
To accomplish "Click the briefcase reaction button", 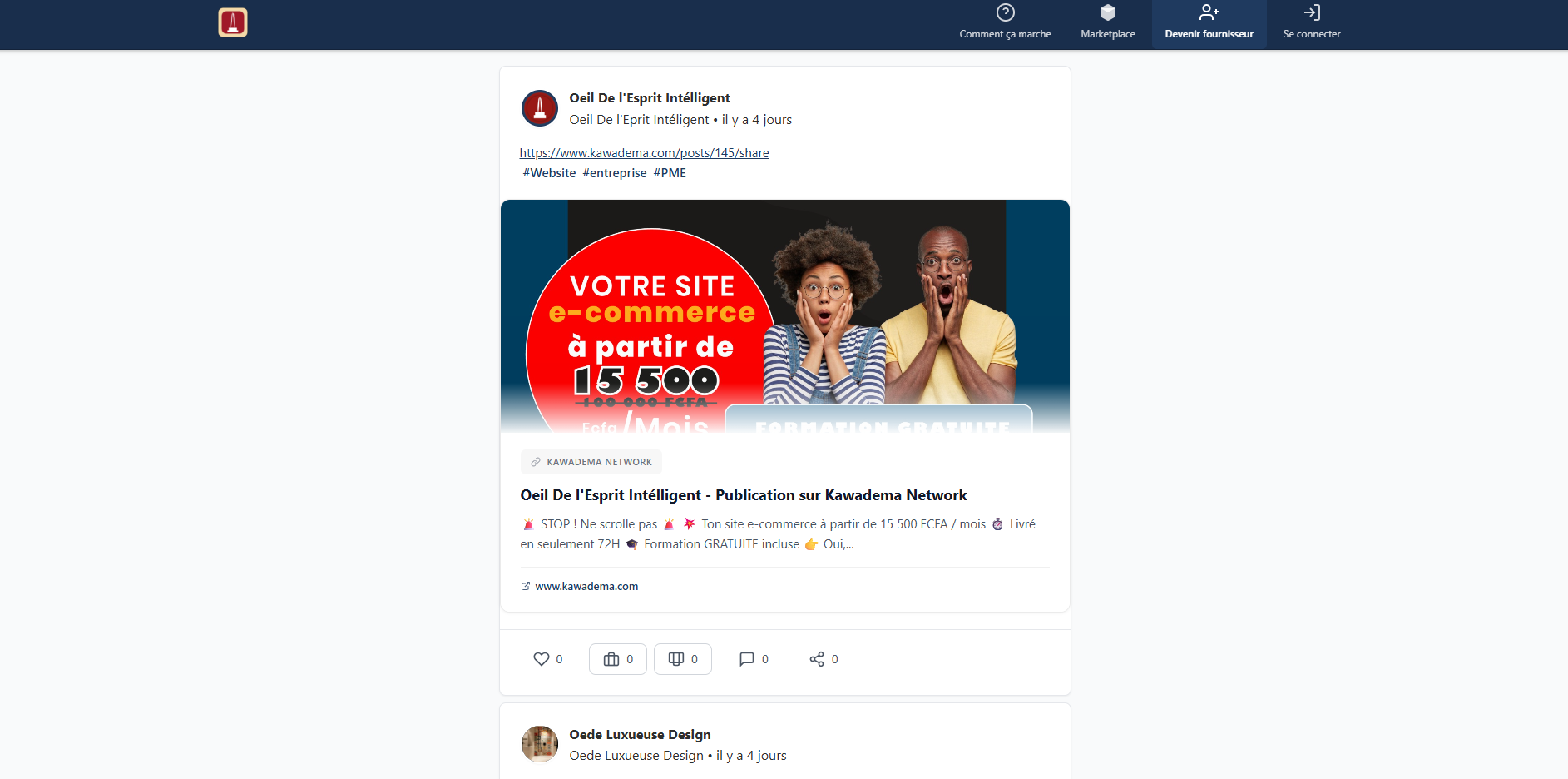I will click(617, 658).
